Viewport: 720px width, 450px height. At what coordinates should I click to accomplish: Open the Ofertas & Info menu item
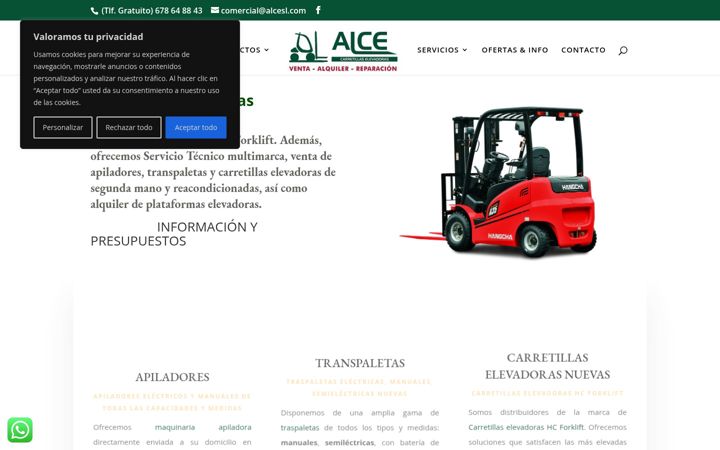(x=515, y=50)
